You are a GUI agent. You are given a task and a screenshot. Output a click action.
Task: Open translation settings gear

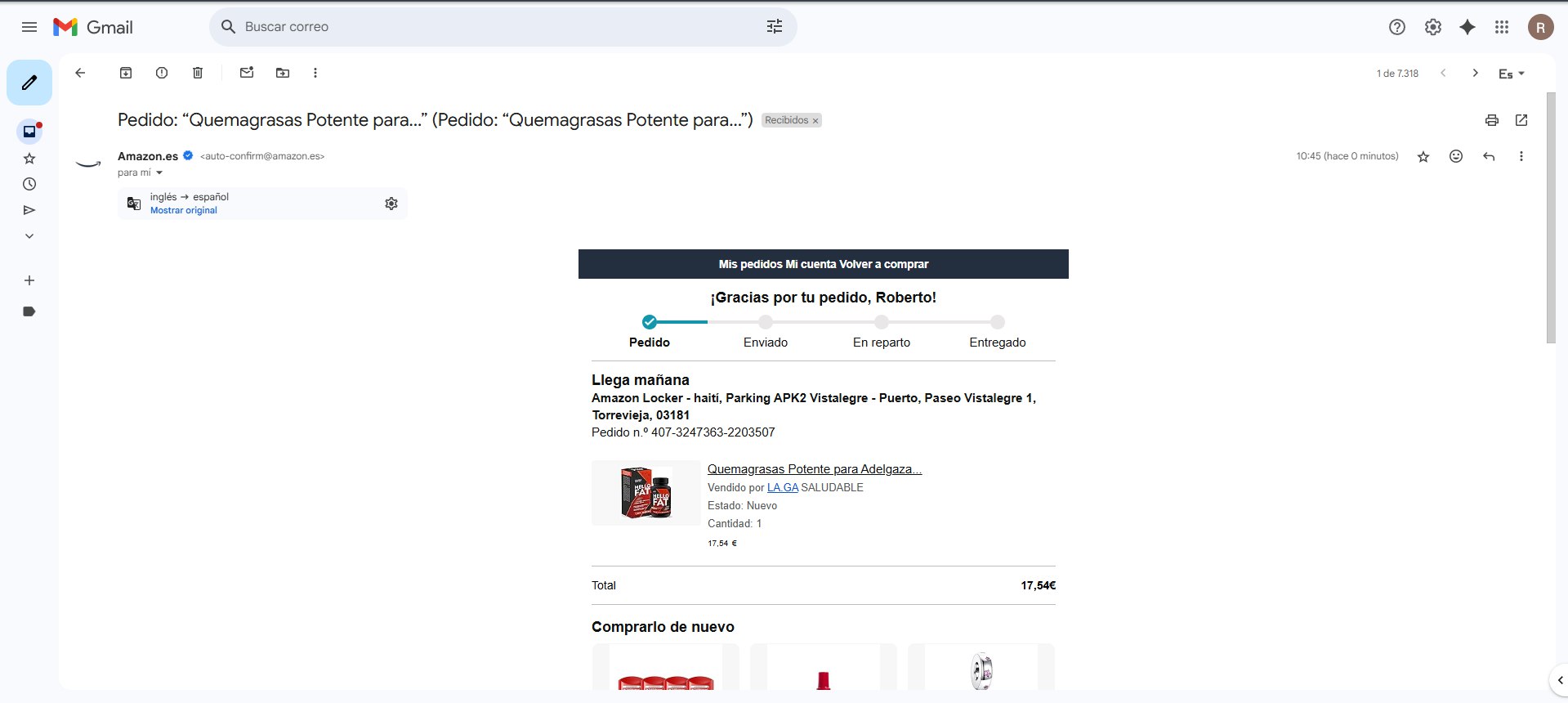coord(391,204)
